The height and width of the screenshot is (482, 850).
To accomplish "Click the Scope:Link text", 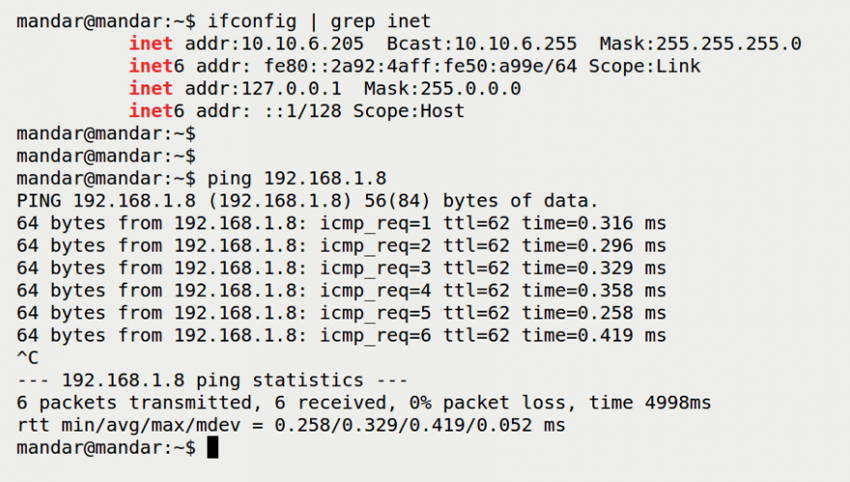I will point(645,66).
